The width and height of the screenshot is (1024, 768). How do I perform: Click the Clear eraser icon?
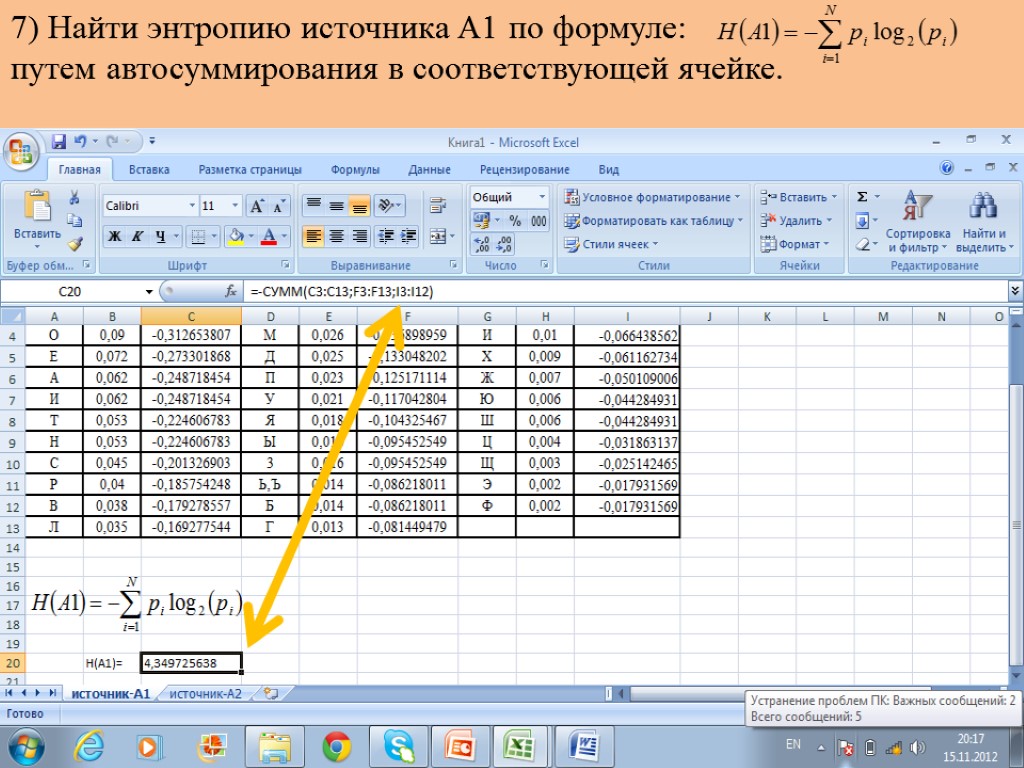click(862, 244)
